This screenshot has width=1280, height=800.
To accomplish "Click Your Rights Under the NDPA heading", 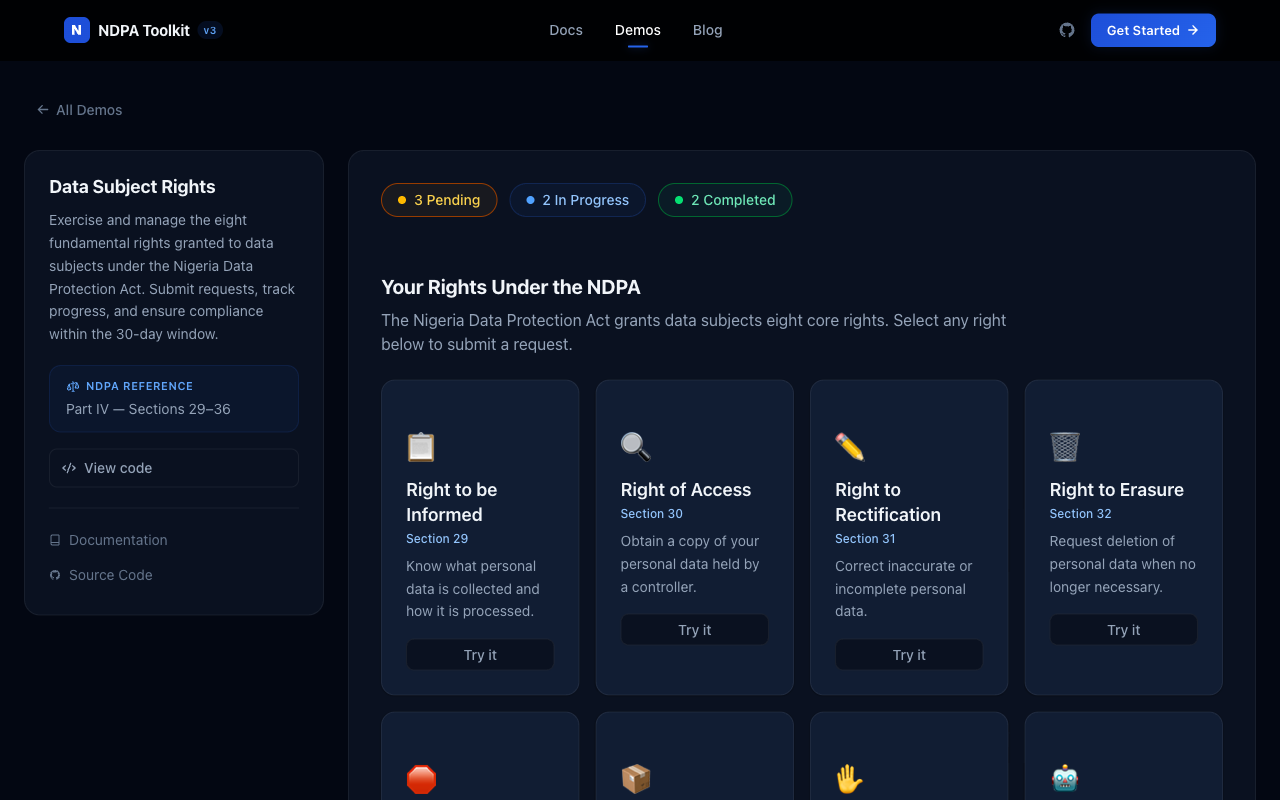I will click(511, 287).
